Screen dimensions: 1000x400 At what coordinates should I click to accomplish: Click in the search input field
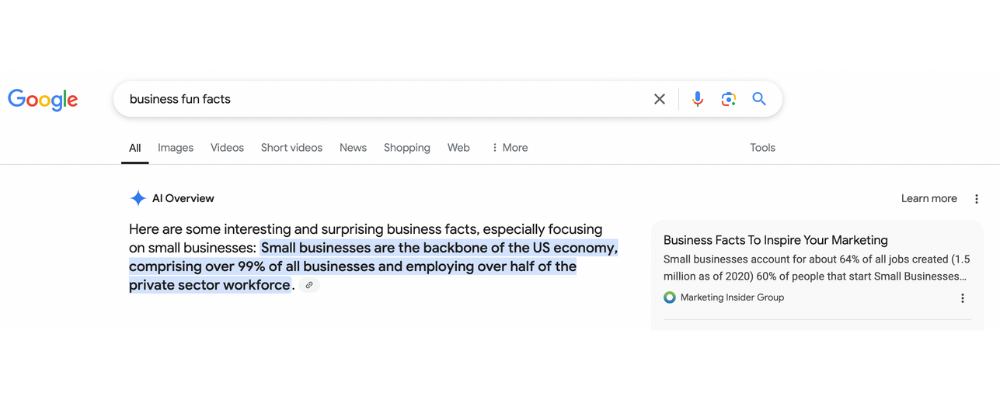pyautogui.click(x=380, y=99)
